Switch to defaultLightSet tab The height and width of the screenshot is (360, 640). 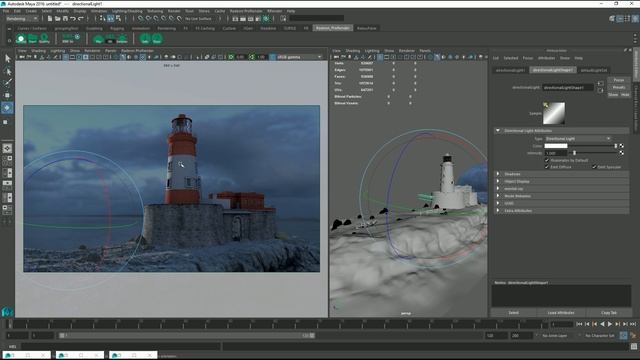click(x=594, y=70)
